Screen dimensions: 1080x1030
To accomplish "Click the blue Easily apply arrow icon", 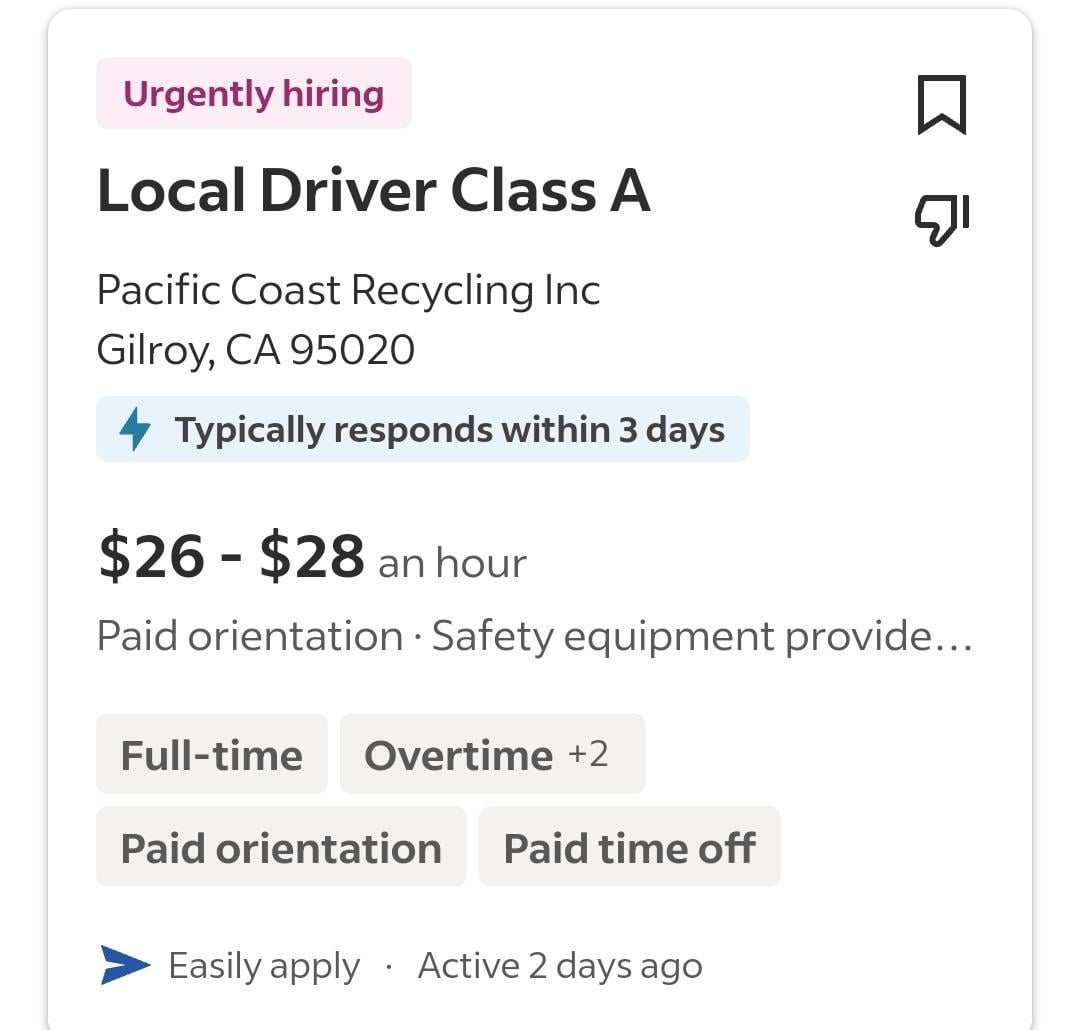I will [x=125, y=965].
